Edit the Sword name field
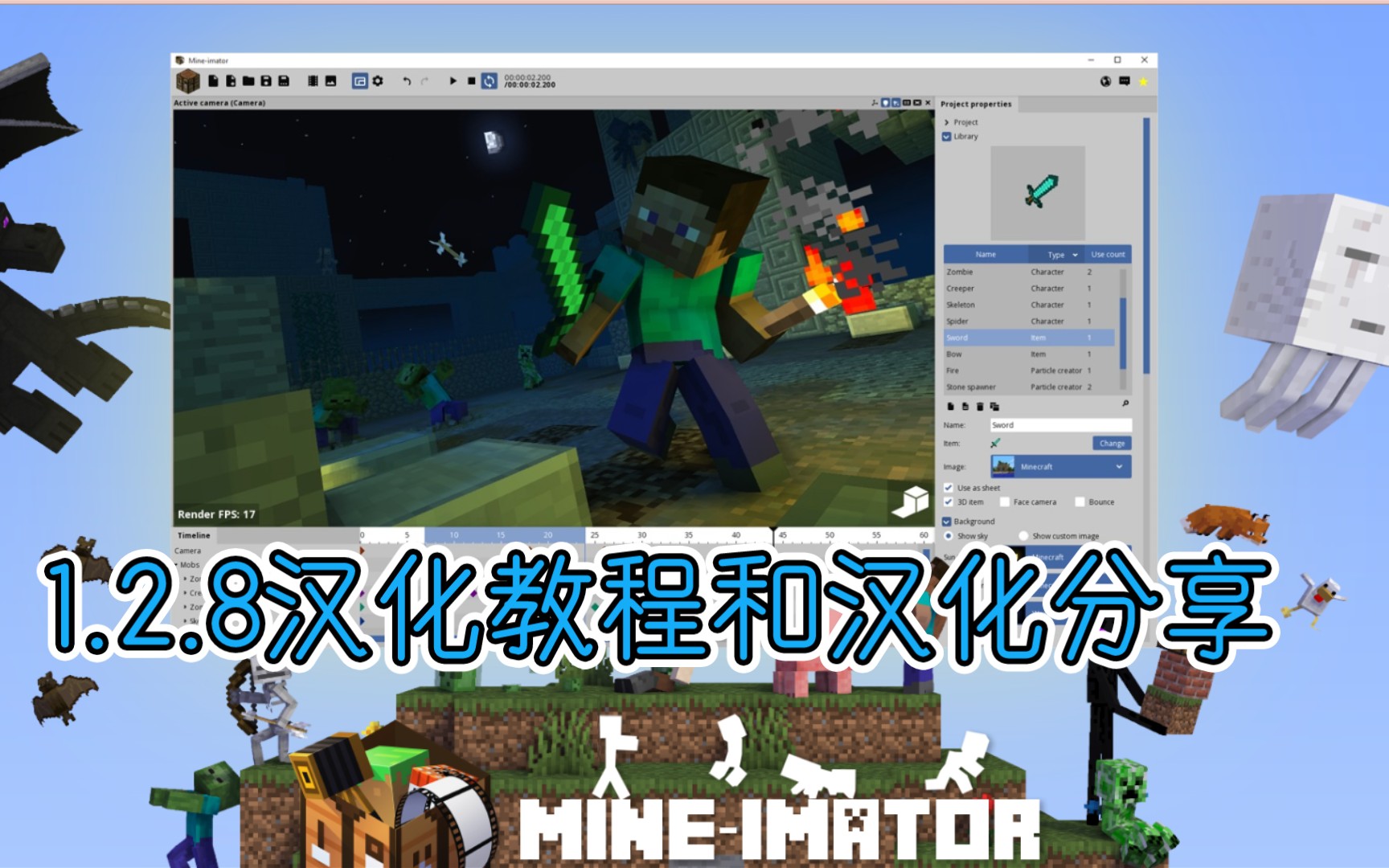Screen dimensions: 1389x868 tap(1061, 425)
